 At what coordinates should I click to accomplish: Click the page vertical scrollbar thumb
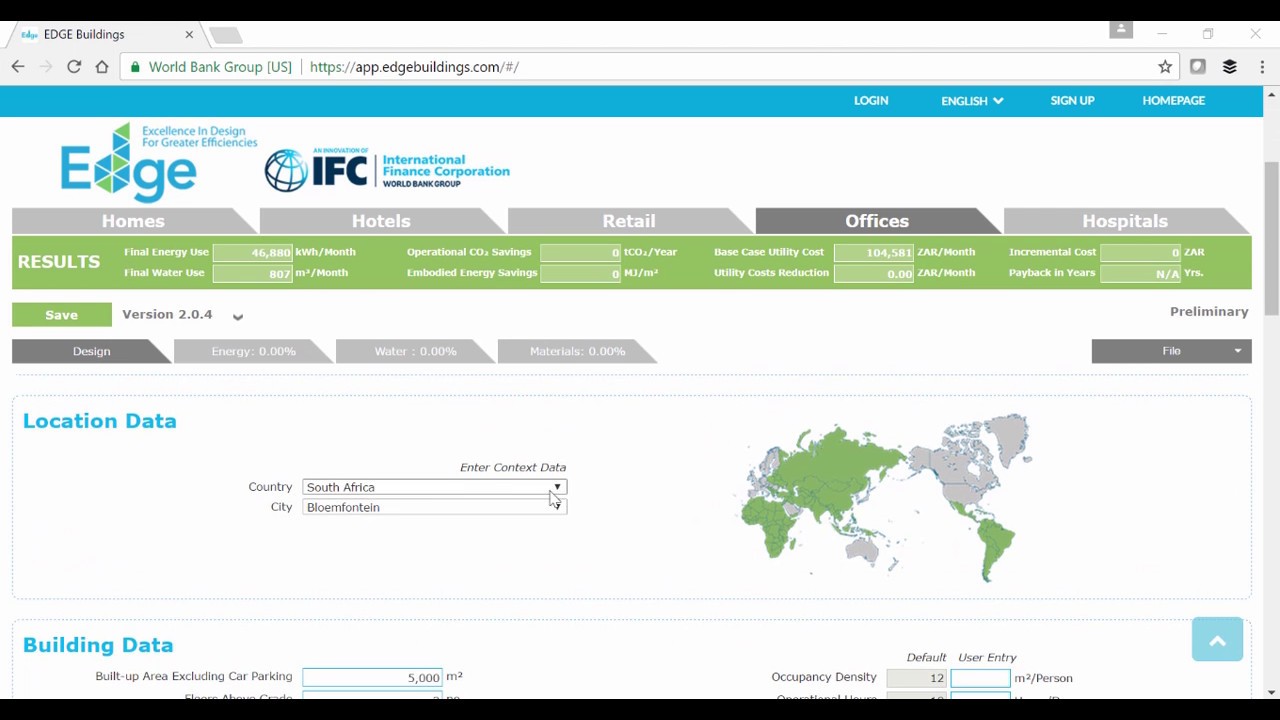click(1271, 240)
